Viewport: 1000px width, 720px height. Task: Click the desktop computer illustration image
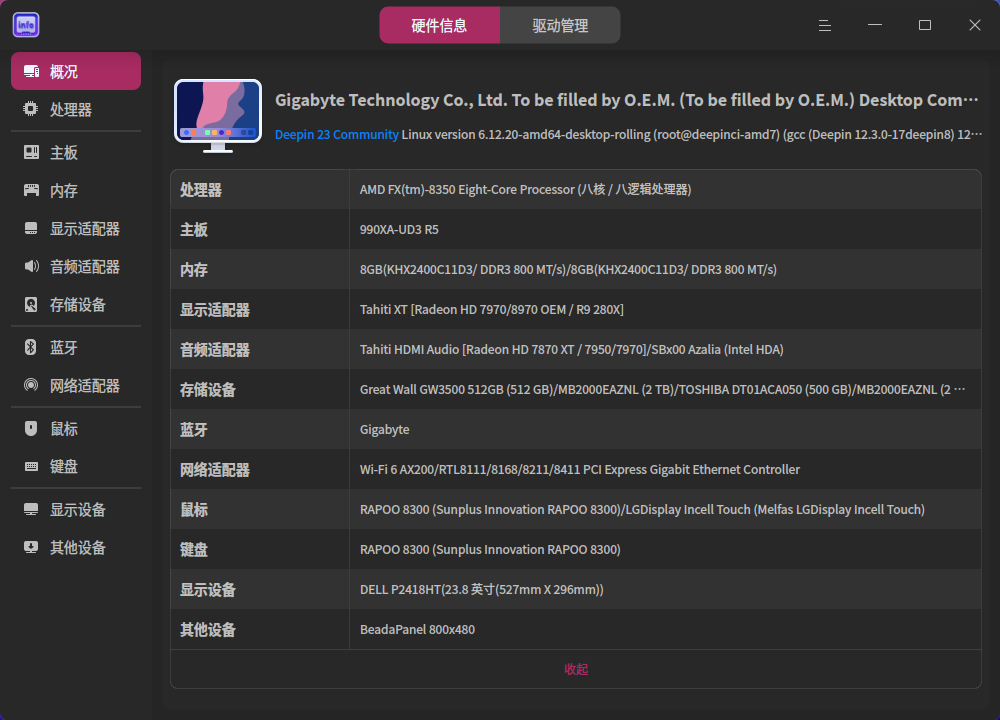coord(218,115)
